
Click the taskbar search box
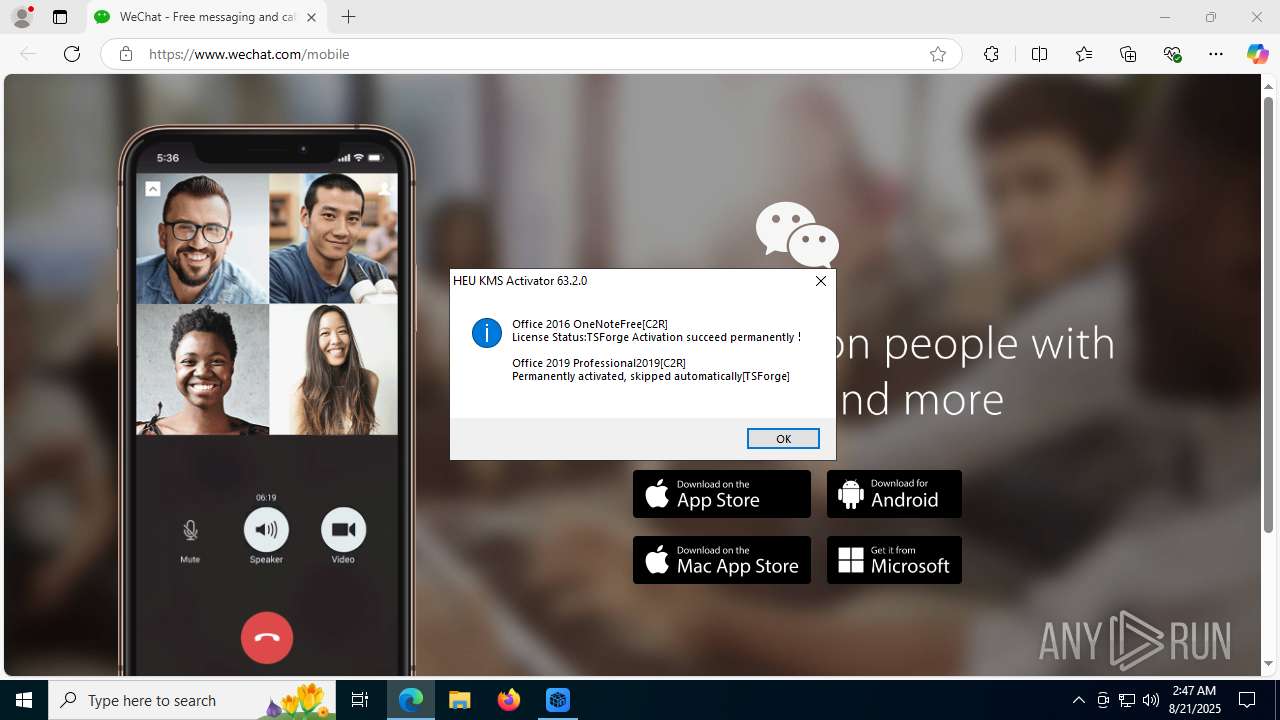(x=192, y=700)
